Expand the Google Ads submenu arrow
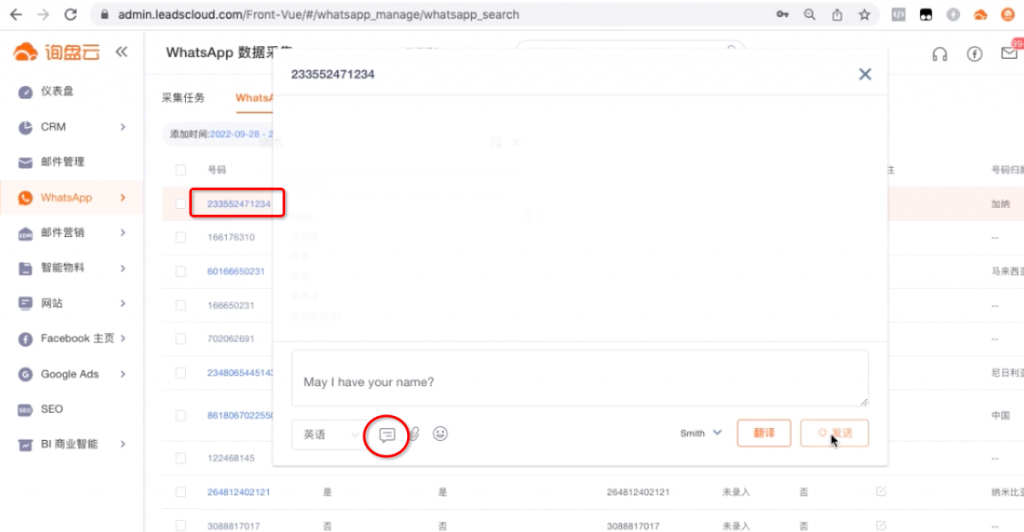The image size is (1024, 532). click(x=123, y=374)
